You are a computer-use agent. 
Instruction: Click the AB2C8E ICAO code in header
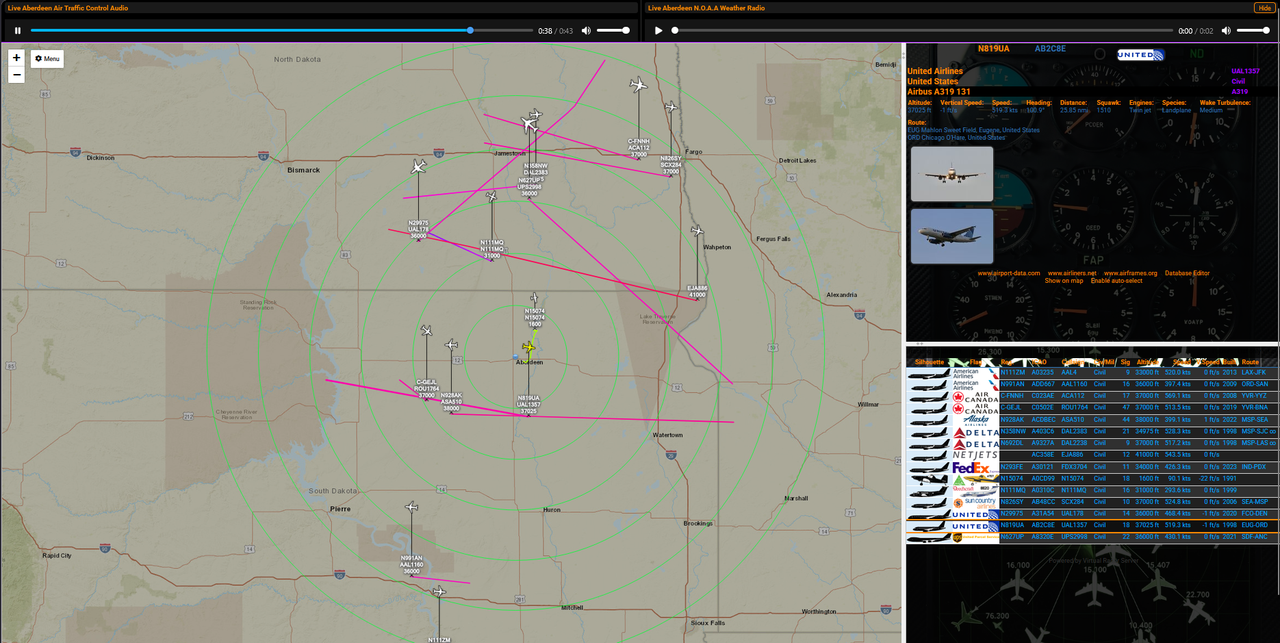[1051, 48]
